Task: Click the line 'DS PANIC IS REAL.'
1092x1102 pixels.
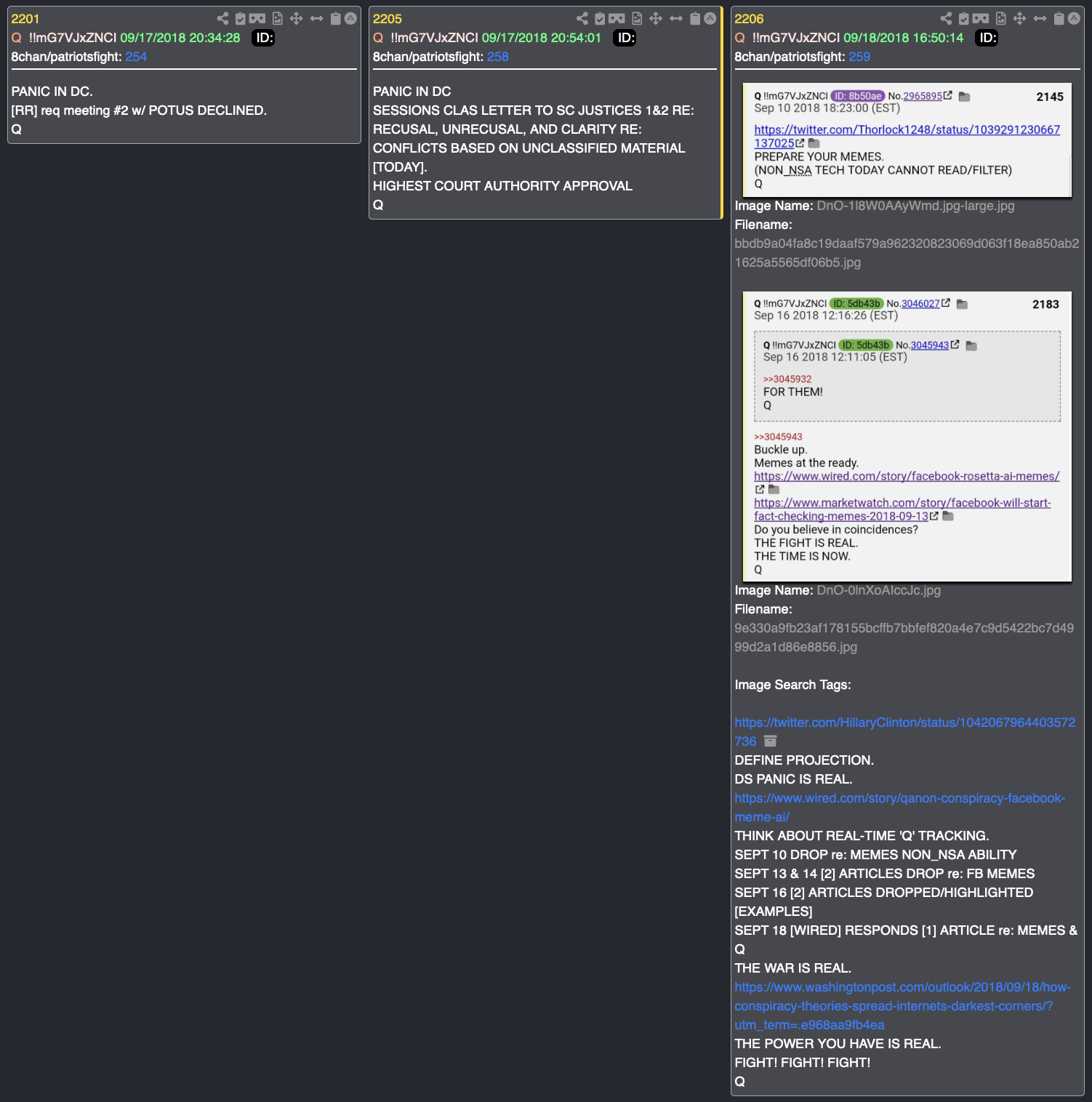Action: 793,779
